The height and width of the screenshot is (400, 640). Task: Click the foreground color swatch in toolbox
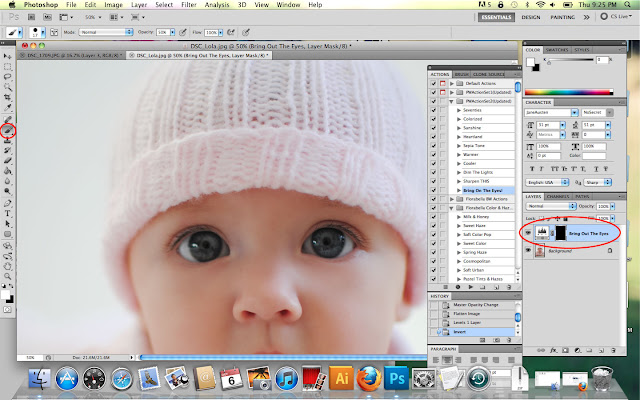click(x=5, y=295)
